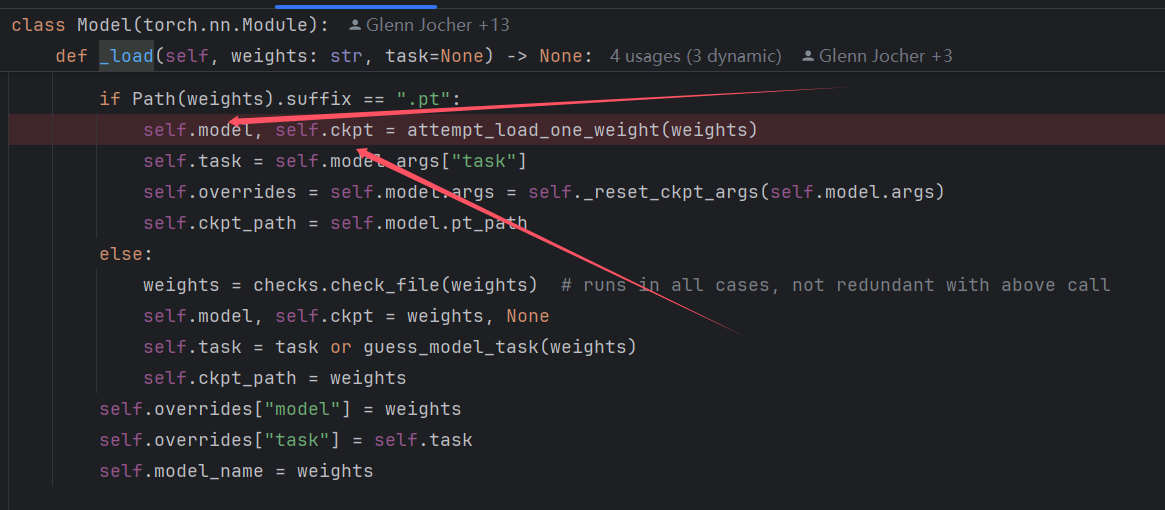Click the highlighted _load method name
Screen dimensions: 1165x510
pyautogui.click(x=126, y=56)
